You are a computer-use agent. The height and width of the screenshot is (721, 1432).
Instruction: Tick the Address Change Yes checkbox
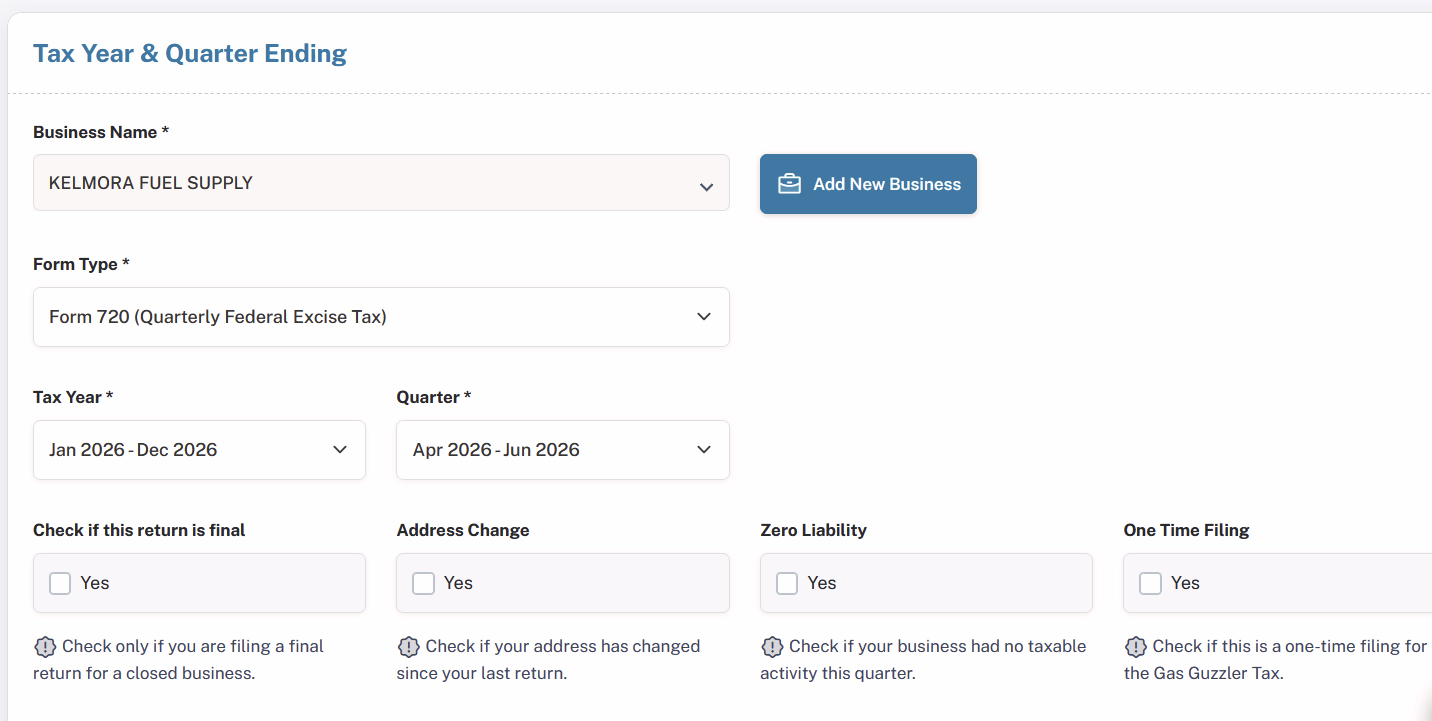423,583
